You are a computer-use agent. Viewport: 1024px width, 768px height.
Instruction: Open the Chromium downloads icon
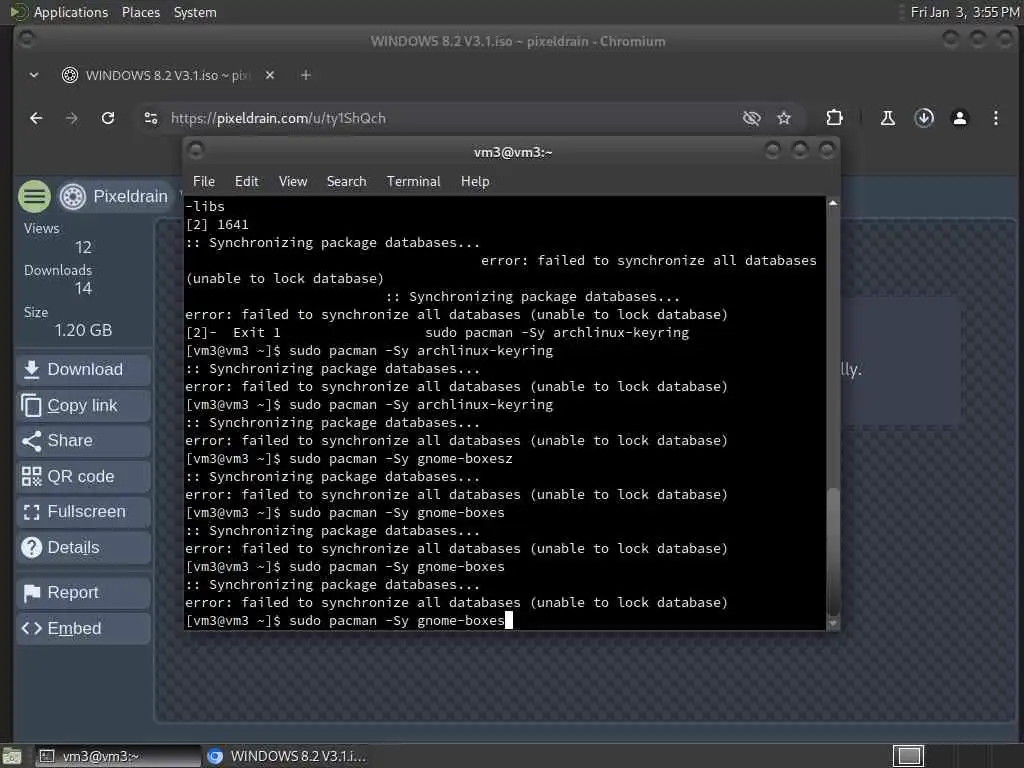coord(923,118)
